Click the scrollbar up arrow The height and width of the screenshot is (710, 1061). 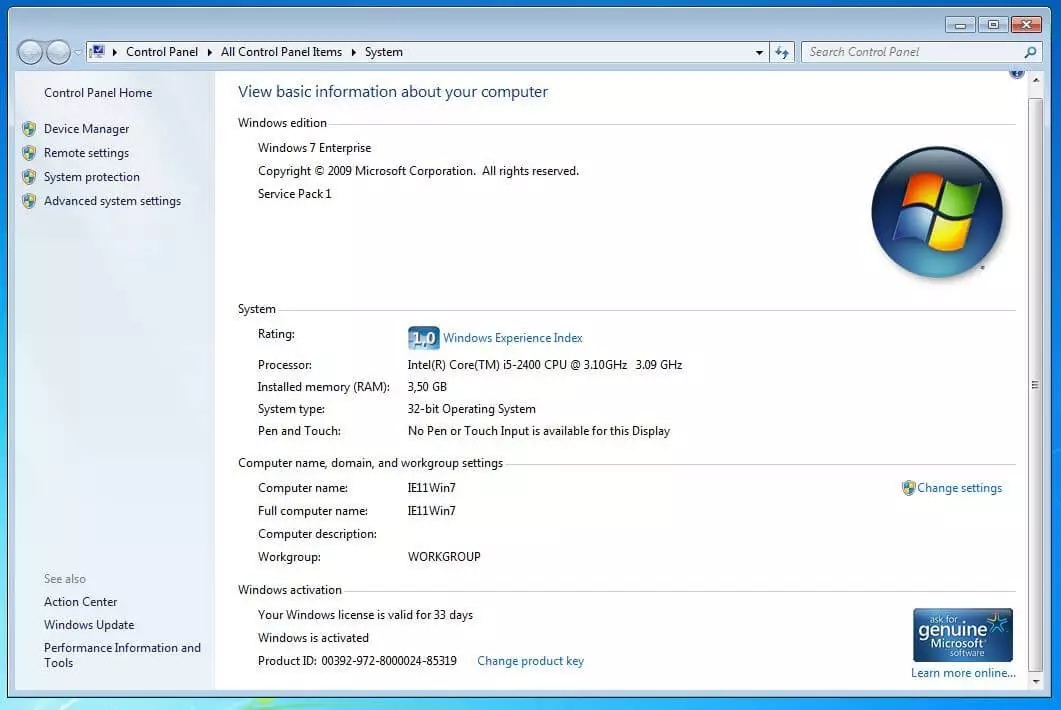coord(1036,81)
